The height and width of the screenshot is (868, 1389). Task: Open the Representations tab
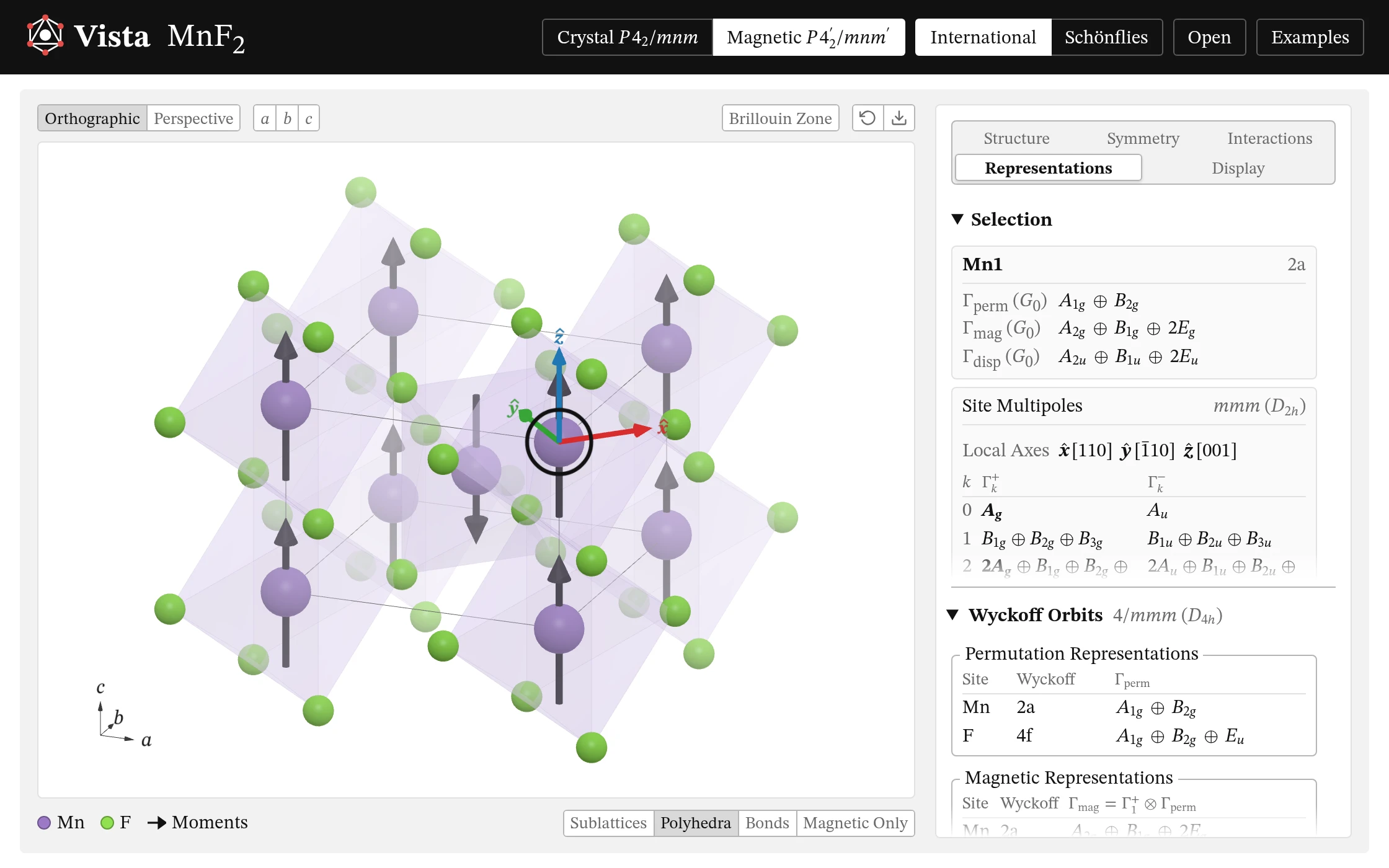[1049, 168]
